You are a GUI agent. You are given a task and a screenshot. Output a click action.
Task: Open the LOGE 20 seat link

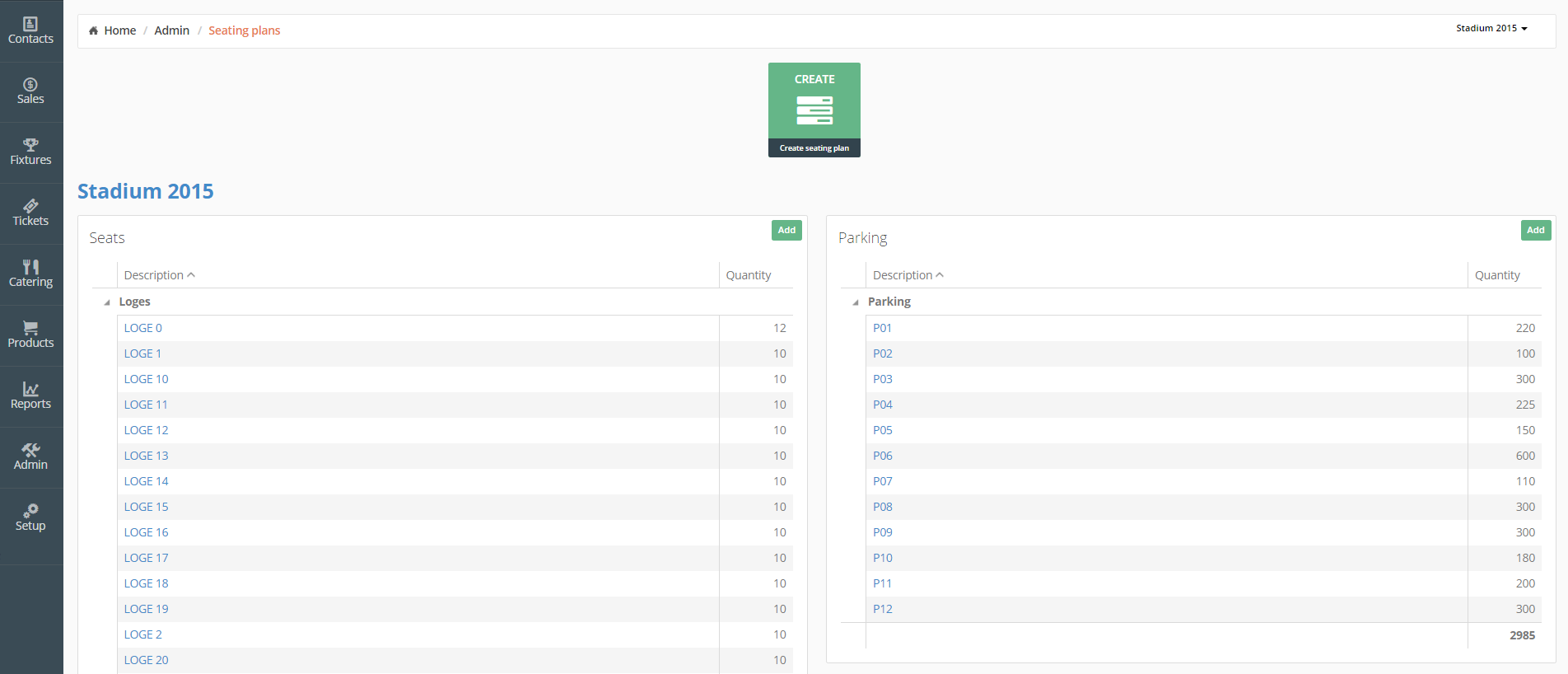coord(146,660)
